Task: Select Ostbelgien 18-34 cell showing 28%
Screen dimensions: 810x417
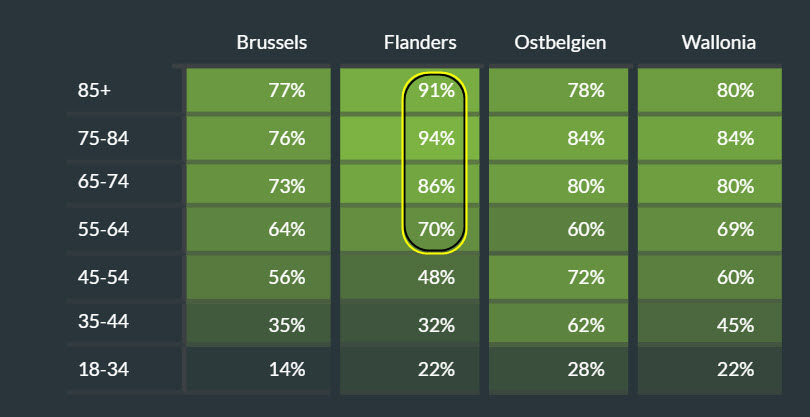Action: tap(586, 369)
